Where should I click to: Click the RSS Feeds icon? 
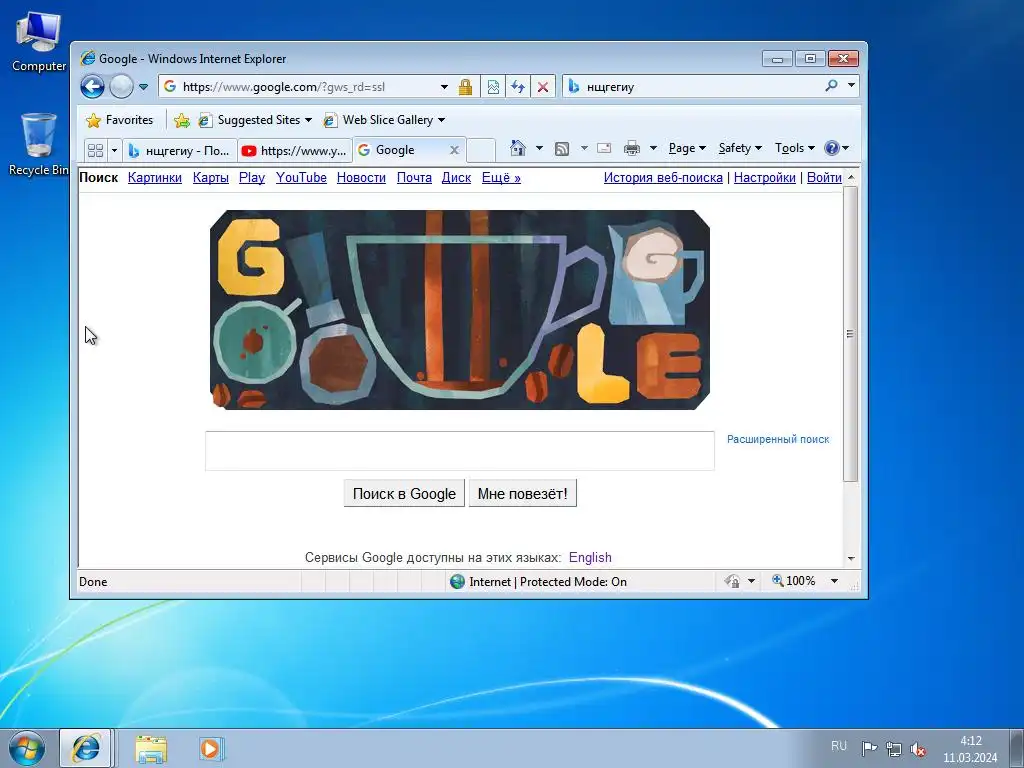pos(562,149)
